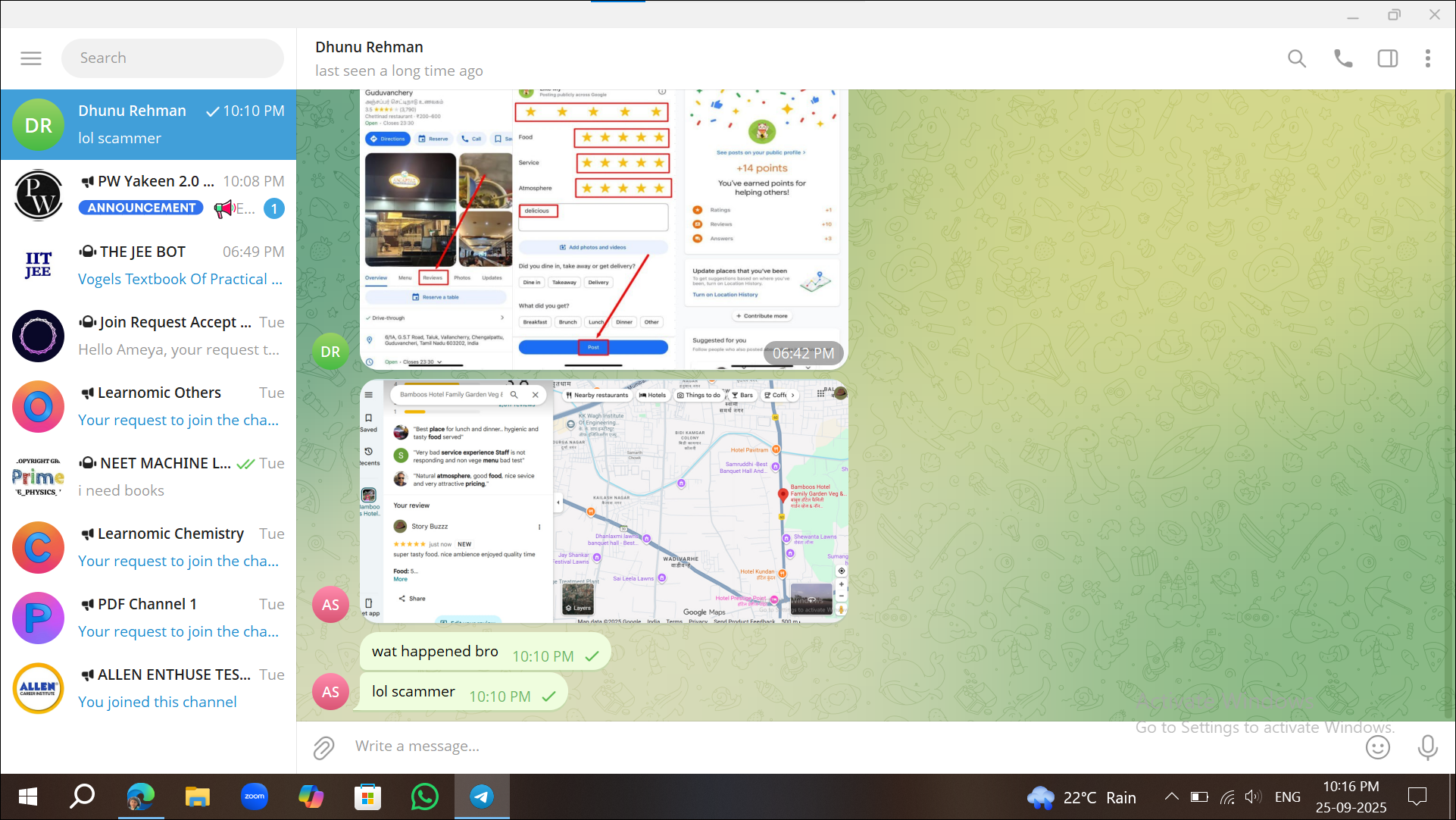Toggle the right sidebar info panel
Screen dimensions: 1456x820
pyautogui.click(x=1387, y=58)
